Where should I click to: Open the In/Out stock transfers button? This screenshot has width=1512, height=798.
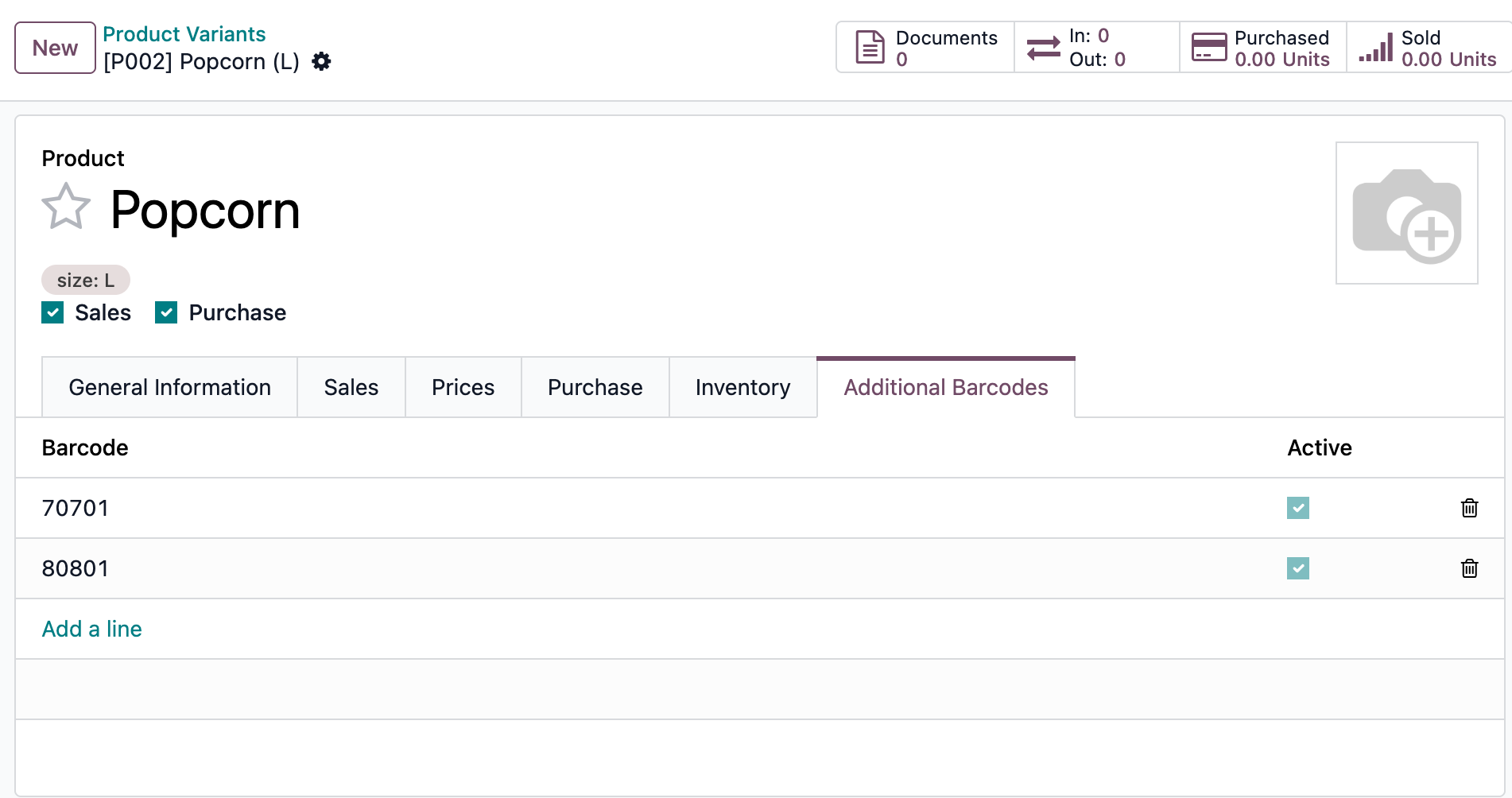click(1095, 48)
